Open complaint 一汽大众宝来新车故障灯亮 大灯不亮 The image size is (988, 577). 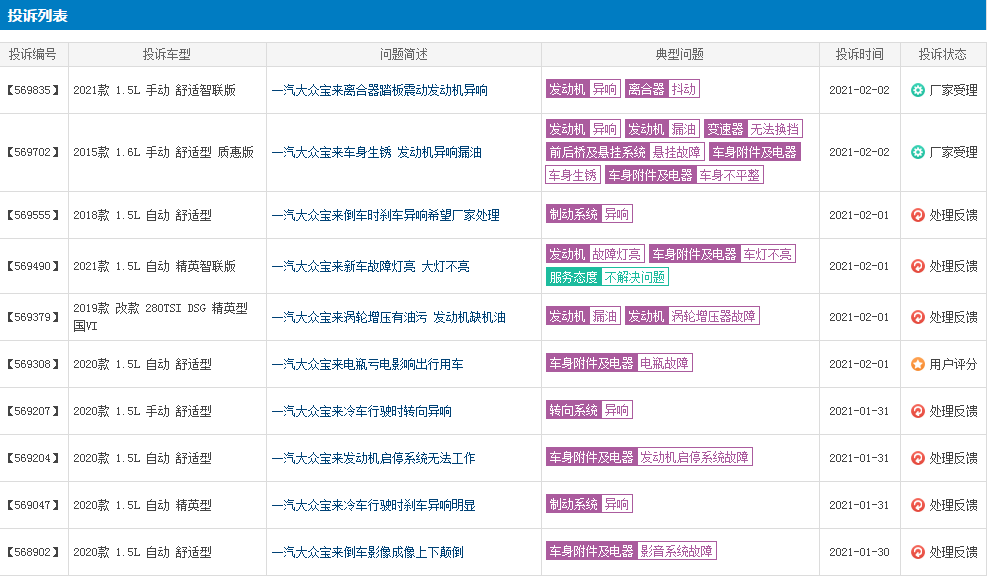tap(370, 266)
